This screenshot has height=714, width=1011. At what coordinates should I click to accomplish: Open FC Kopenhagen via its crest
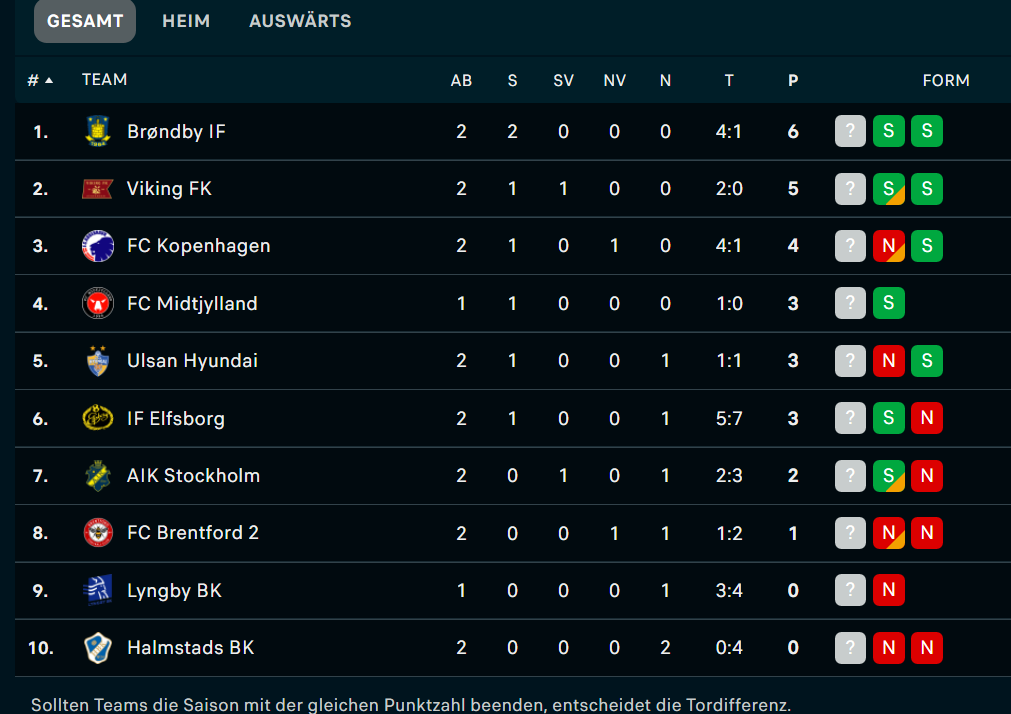[x=98, y=246]
